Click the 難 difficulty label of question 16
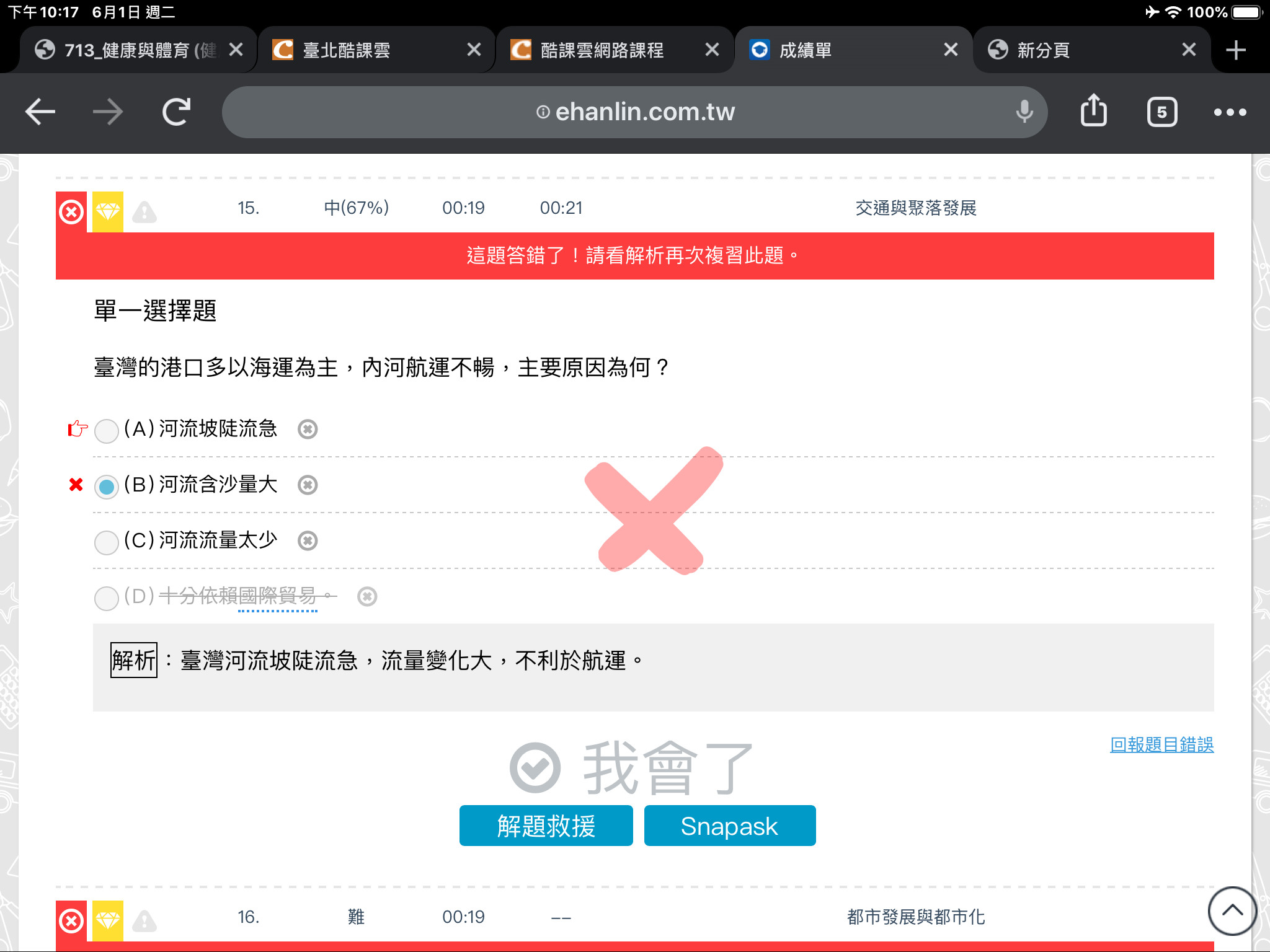 click(x=356, y=917)
